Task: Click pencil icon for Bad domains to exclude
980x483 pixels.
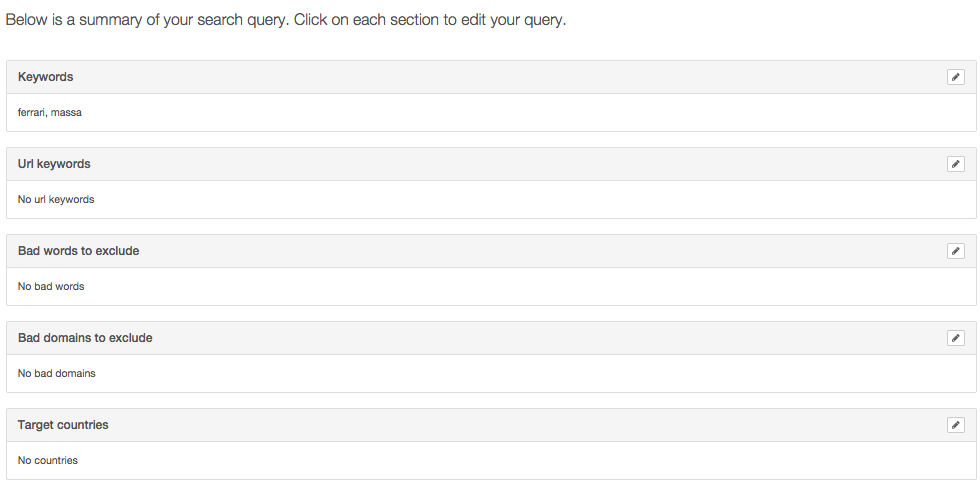Action: 955,338
